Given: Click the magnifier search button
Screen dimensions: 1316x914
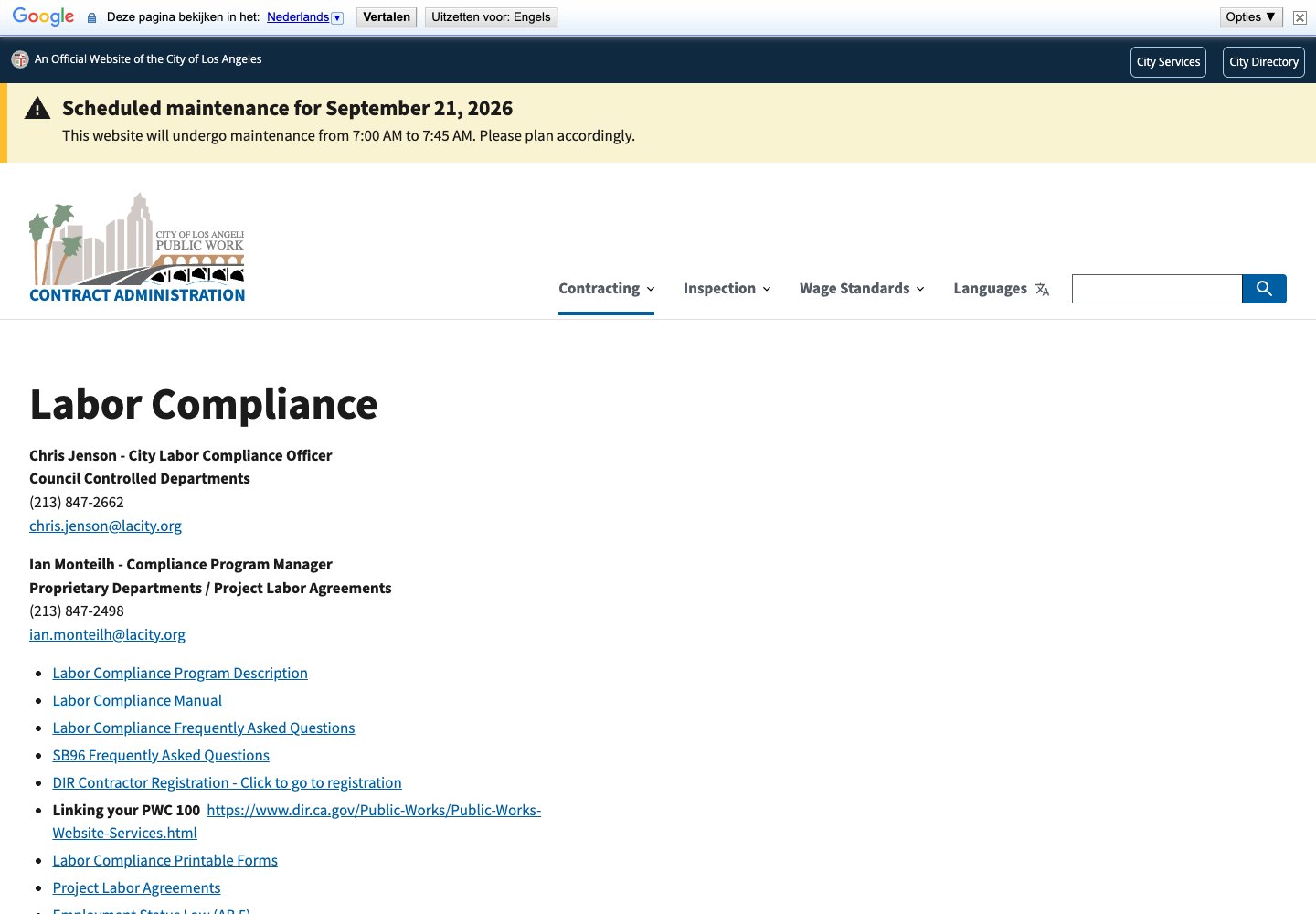Looking at the screenshot, I should [1264, 289].
